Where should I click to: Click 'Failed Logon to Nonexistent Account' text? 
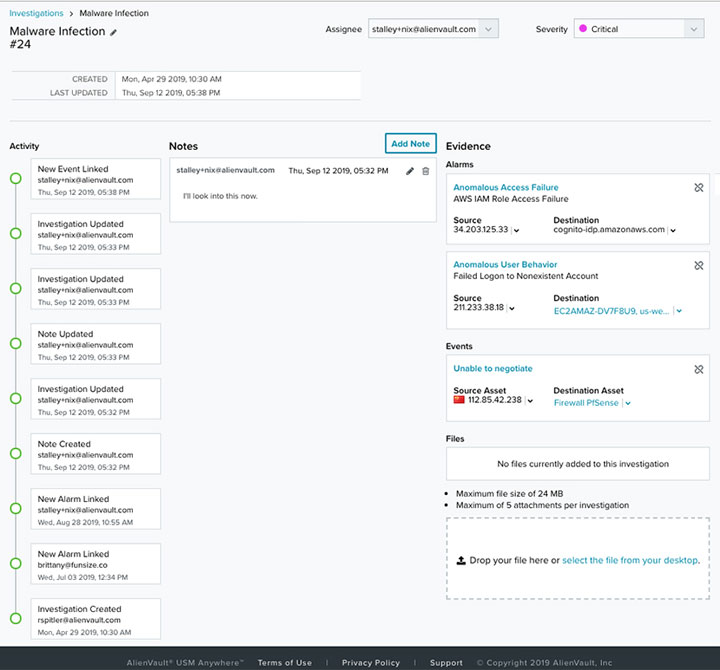[x=526, y=276]
